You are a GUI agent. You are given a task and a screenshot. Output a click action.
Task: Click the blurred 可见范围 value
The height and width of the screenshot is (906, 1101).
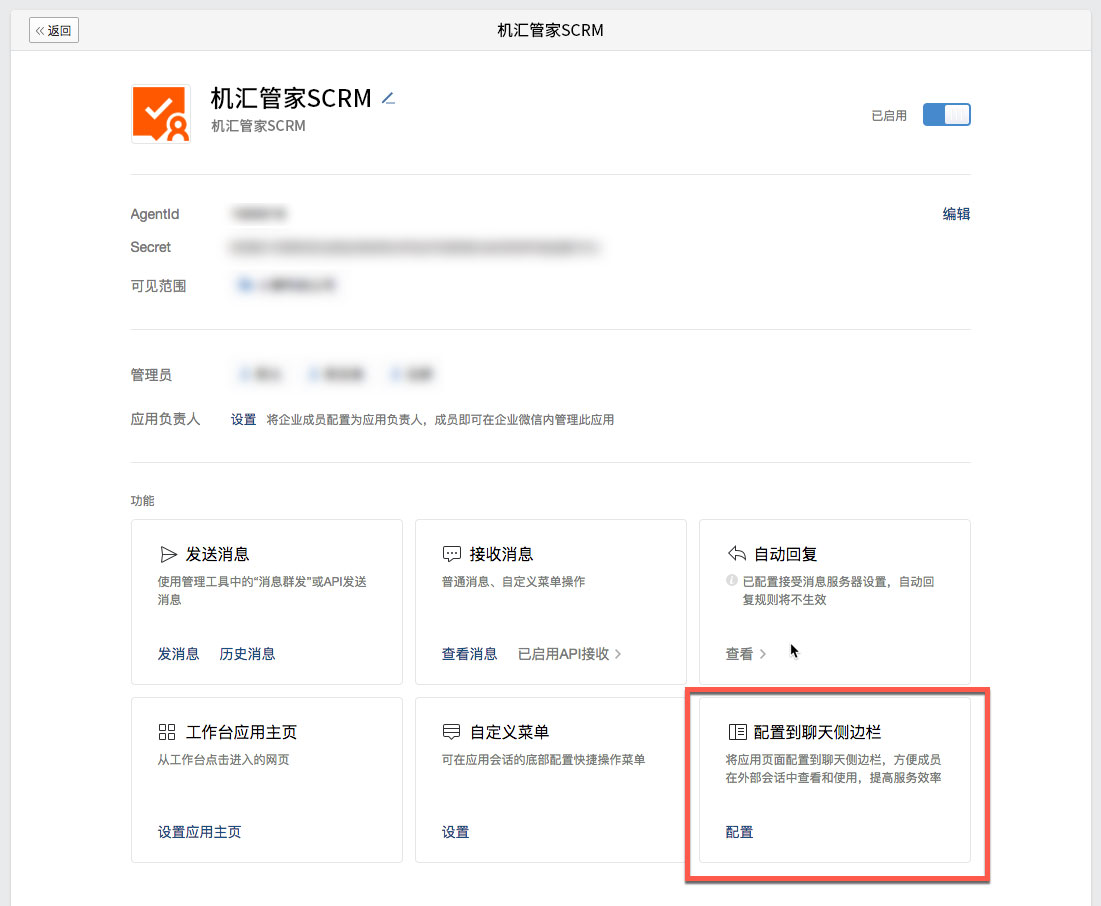click(x=286, y=285)
